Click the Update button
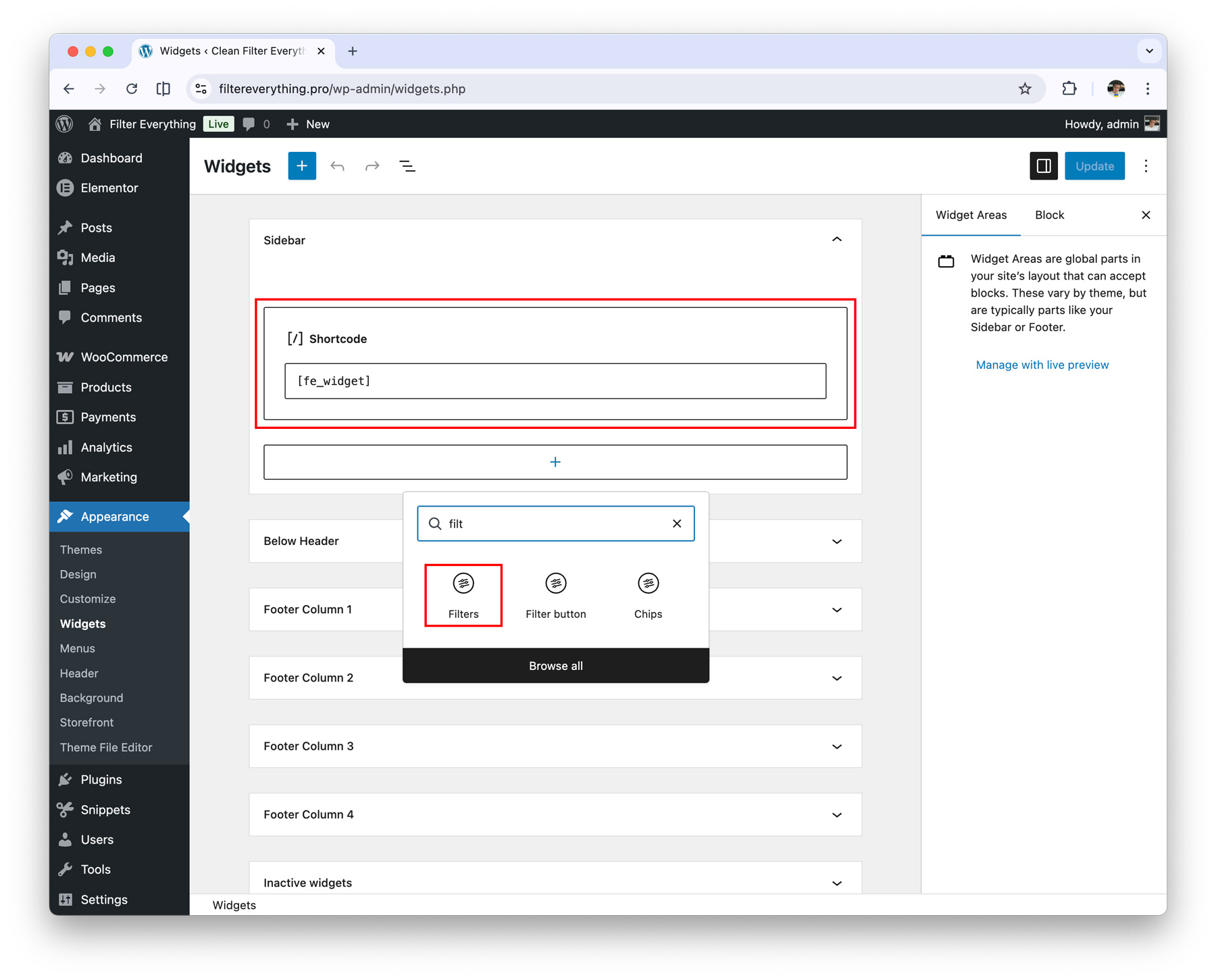1216x980 pixels. 1094,166
